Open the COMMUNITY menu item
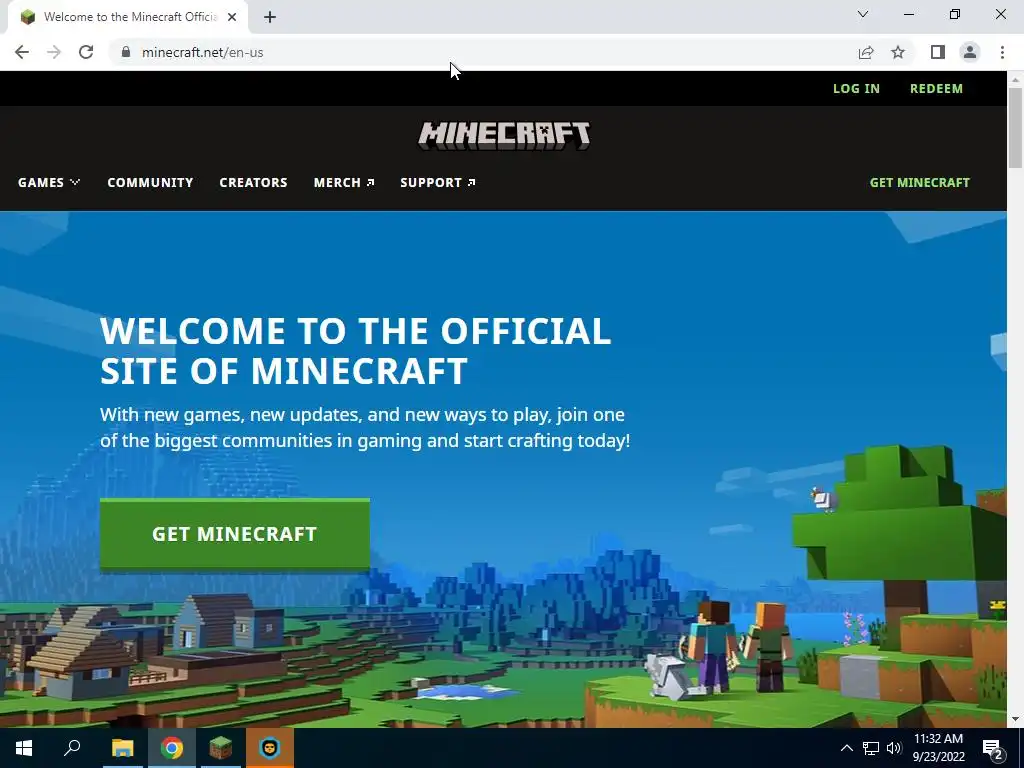Screen dimensions: 1024x768 click(150, 183)
